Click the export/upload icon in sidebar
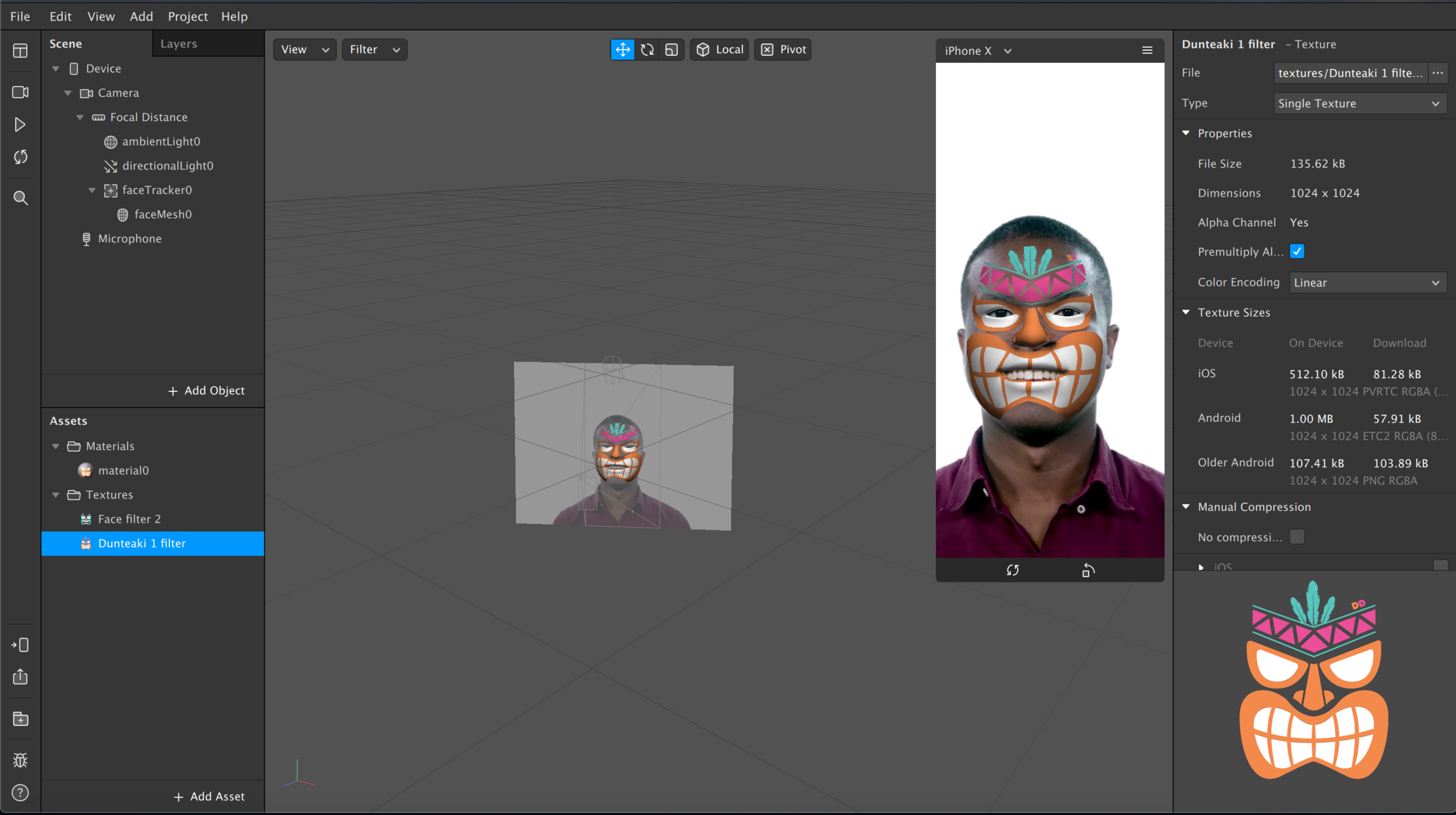Viewport: 1456px width, 815px height. point(20,677)
